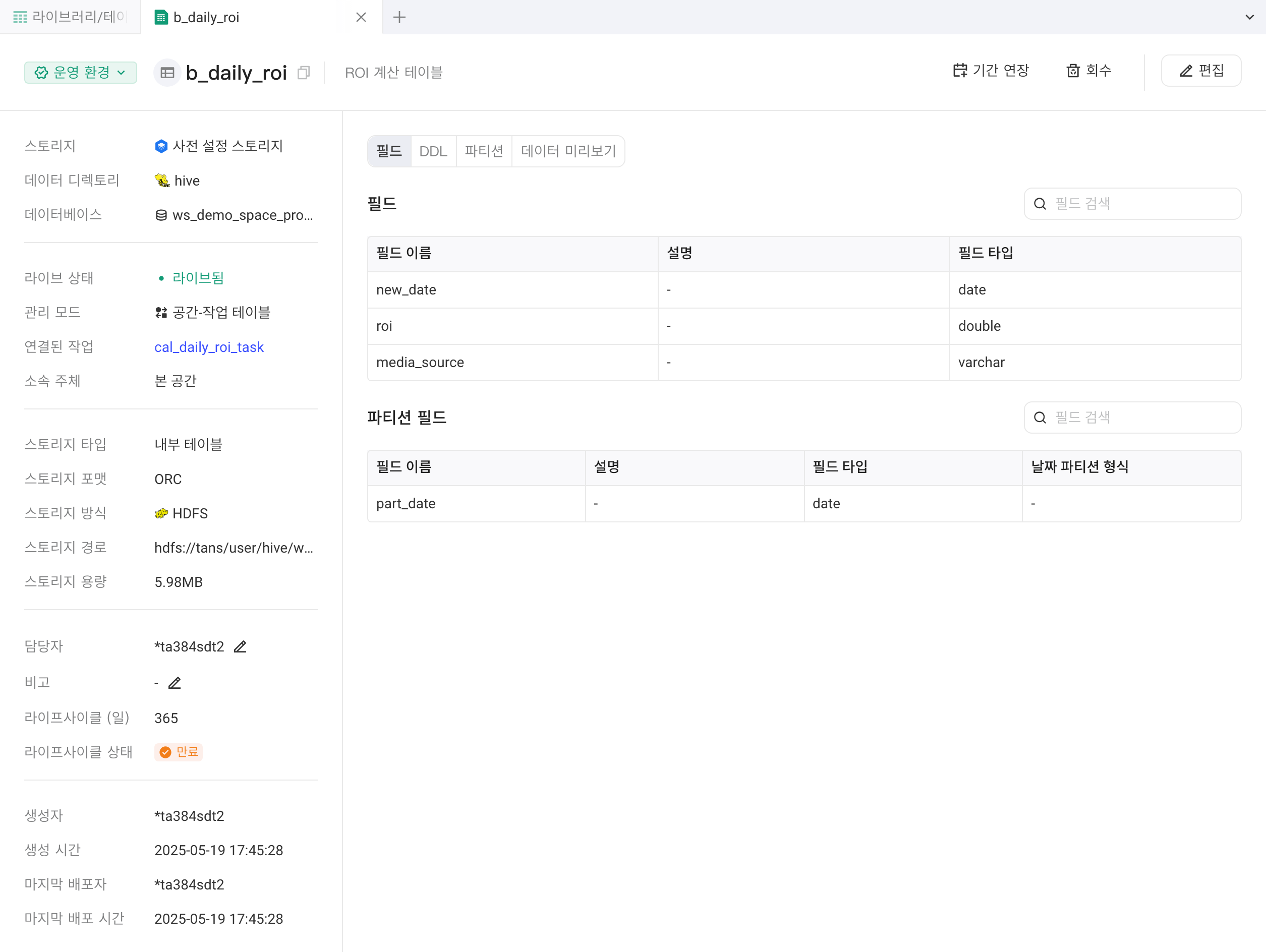Click the 라이브됨 live status text

[x=198, y=278]
